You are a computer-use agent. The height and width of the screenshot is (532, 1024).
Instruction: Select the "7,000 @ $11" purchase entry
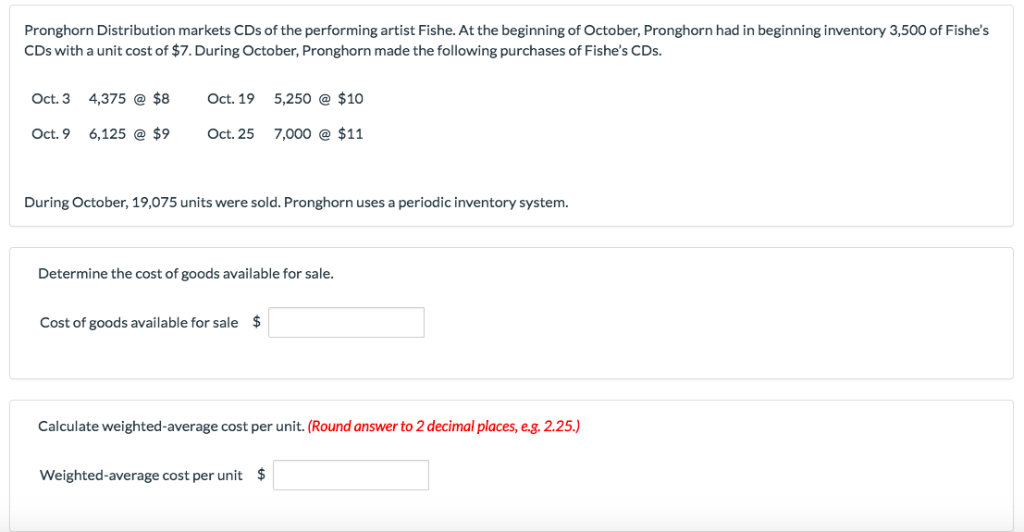(318, 134)
